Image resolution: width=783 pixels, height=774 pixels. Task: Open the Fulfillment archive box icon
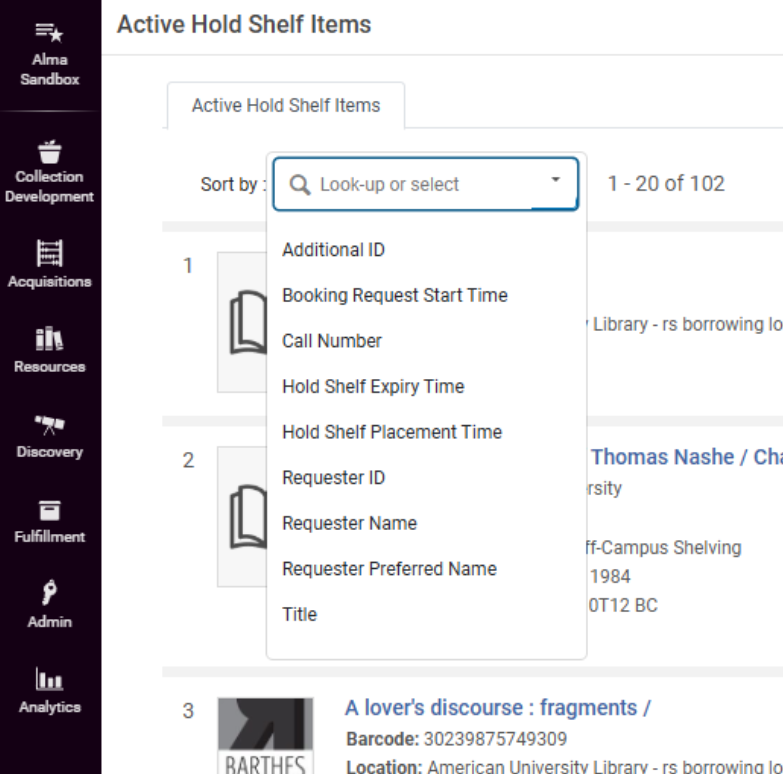click(x=49, y=509)
